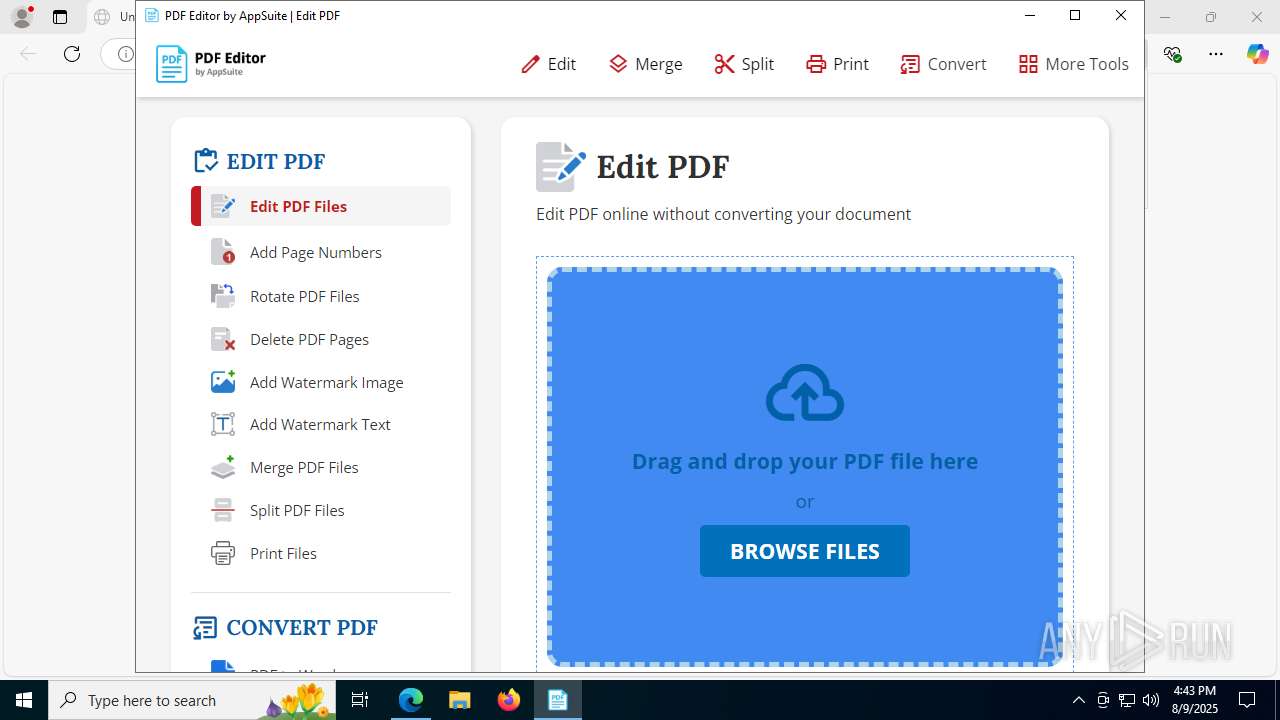Click the Print Files printer icon

pos(223,553)
